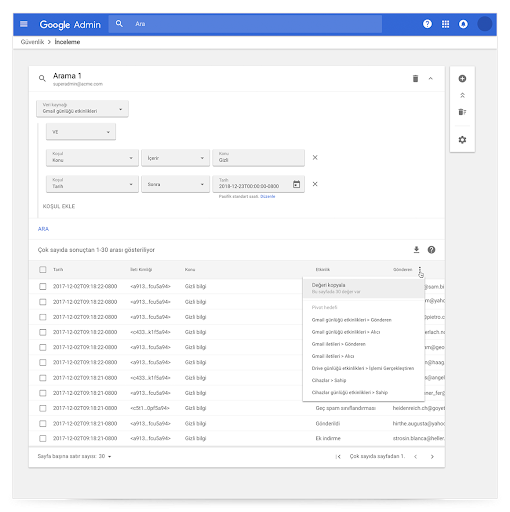Select Değeri kopyala menu option
The image size is (510, 512).
click(x=363, y=288)
